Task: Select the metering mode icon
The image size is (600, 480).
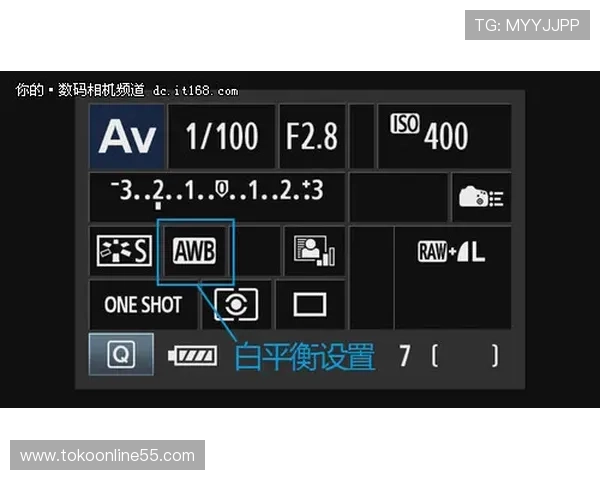Action: 236,304
